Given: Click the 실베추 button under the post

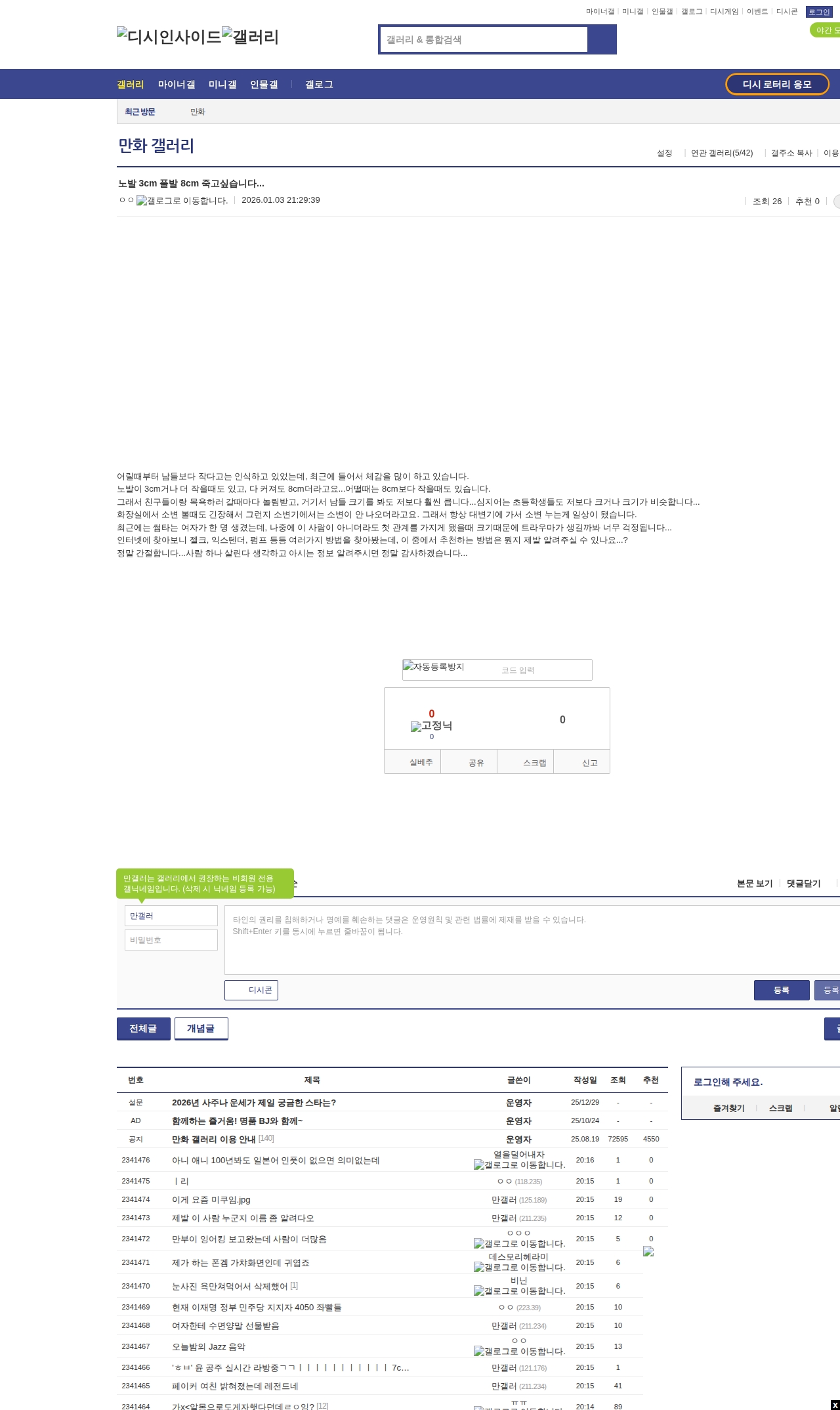Looking at the screenshot, I should pos(412,762).
